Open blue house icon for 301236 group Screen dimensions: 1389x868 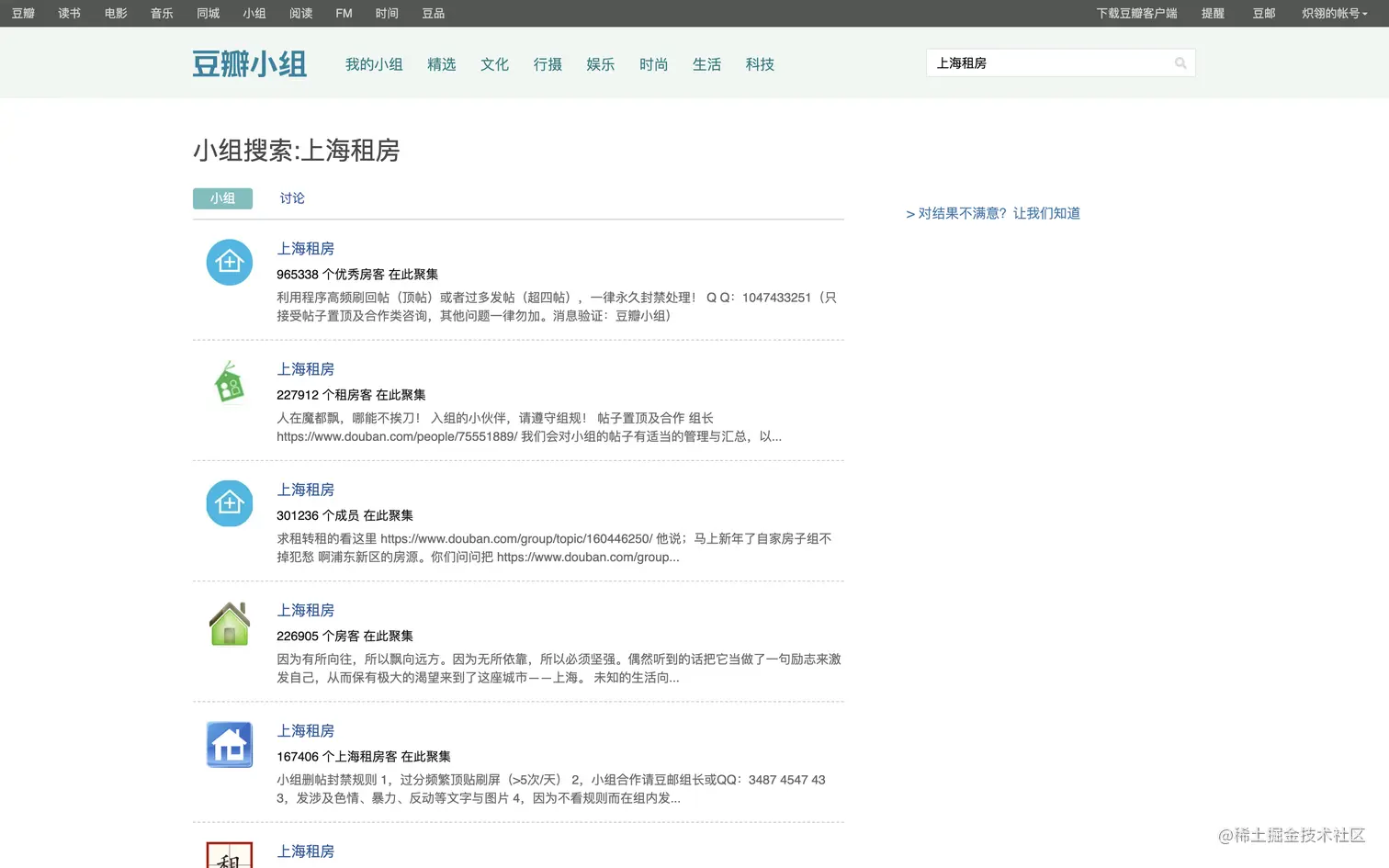(x=230, y=503)
